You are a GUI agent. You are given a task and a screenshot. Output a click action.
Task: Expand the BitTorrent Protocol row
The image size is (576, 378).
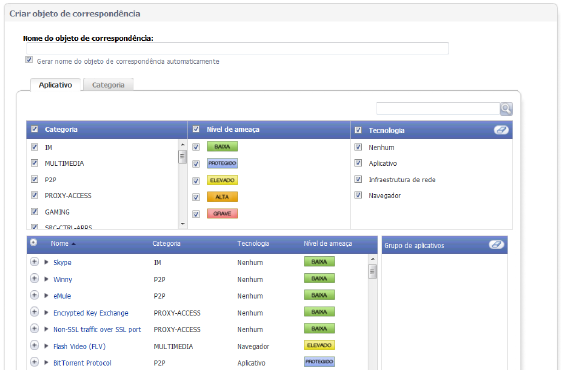pyautogui.click(x=46, y=362)
